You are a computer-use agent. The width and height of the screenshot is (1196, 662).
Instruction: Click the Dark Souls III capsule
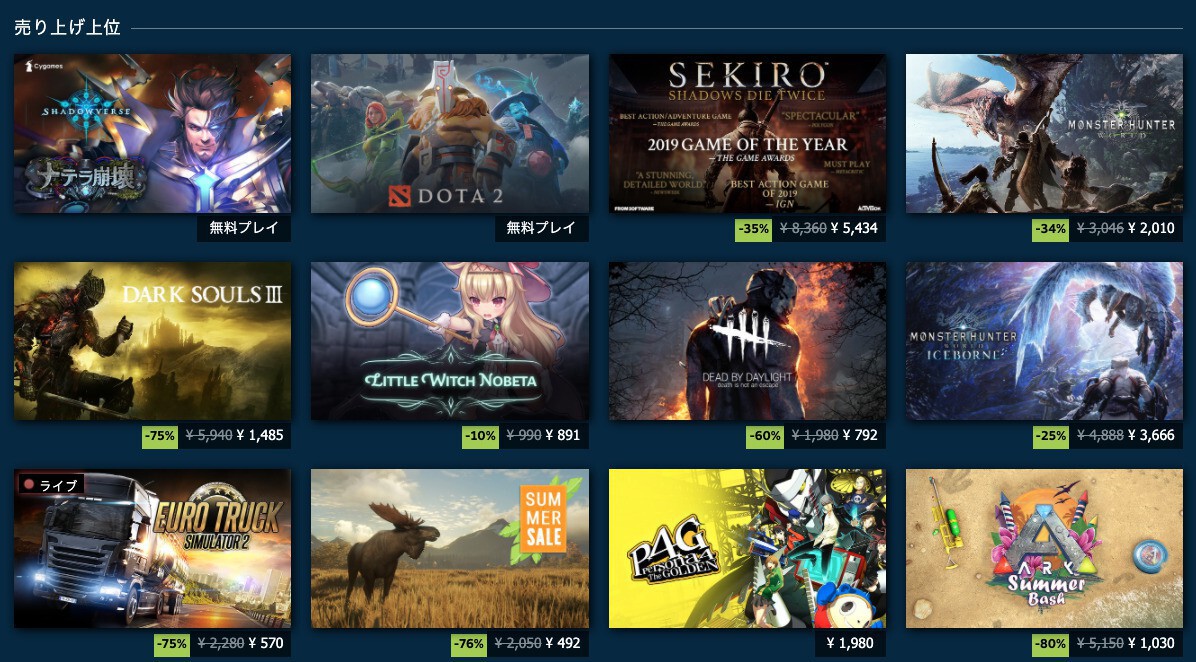(x=153, y=341)
